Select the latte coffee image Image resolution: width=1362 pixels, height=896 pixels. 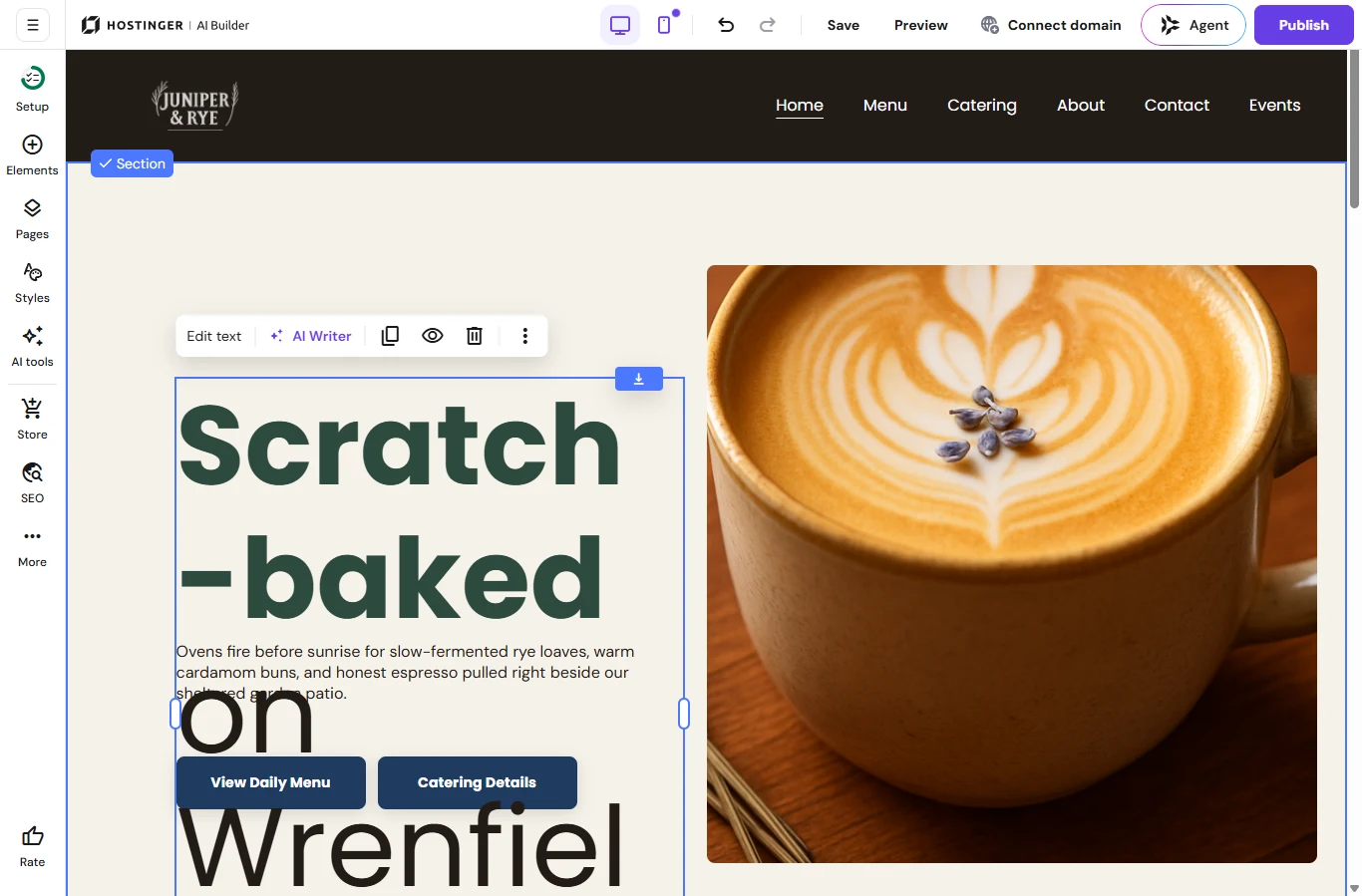click(1012, 564)
